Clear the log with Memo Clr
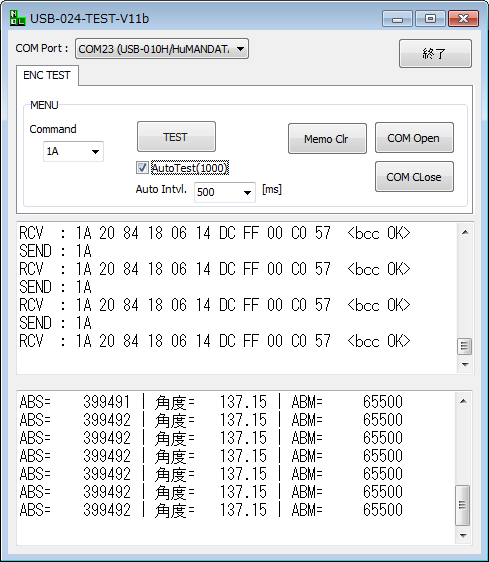Viewport: 489px width, 562px height. click(x=327, y=139)
